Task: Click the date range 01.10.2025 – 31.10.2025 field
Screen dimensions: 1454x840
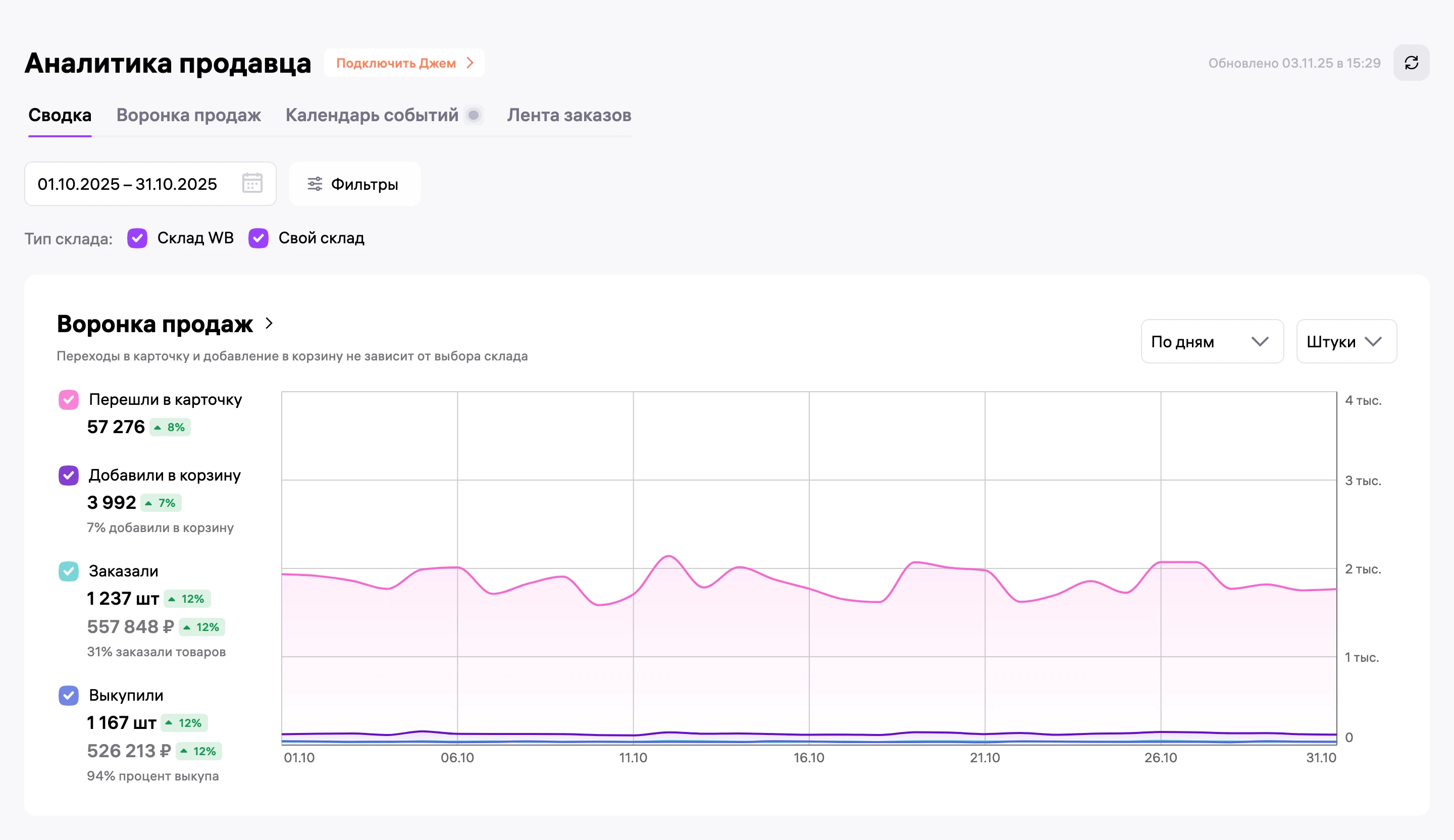Action: (x=150, y=184)
